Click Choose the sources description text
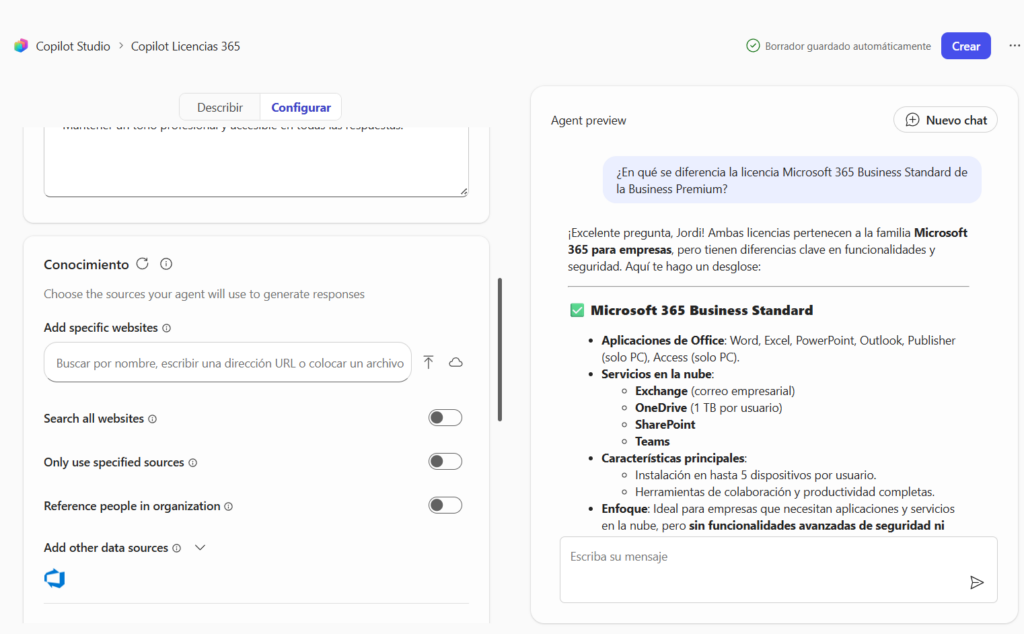 coord(204,294)
